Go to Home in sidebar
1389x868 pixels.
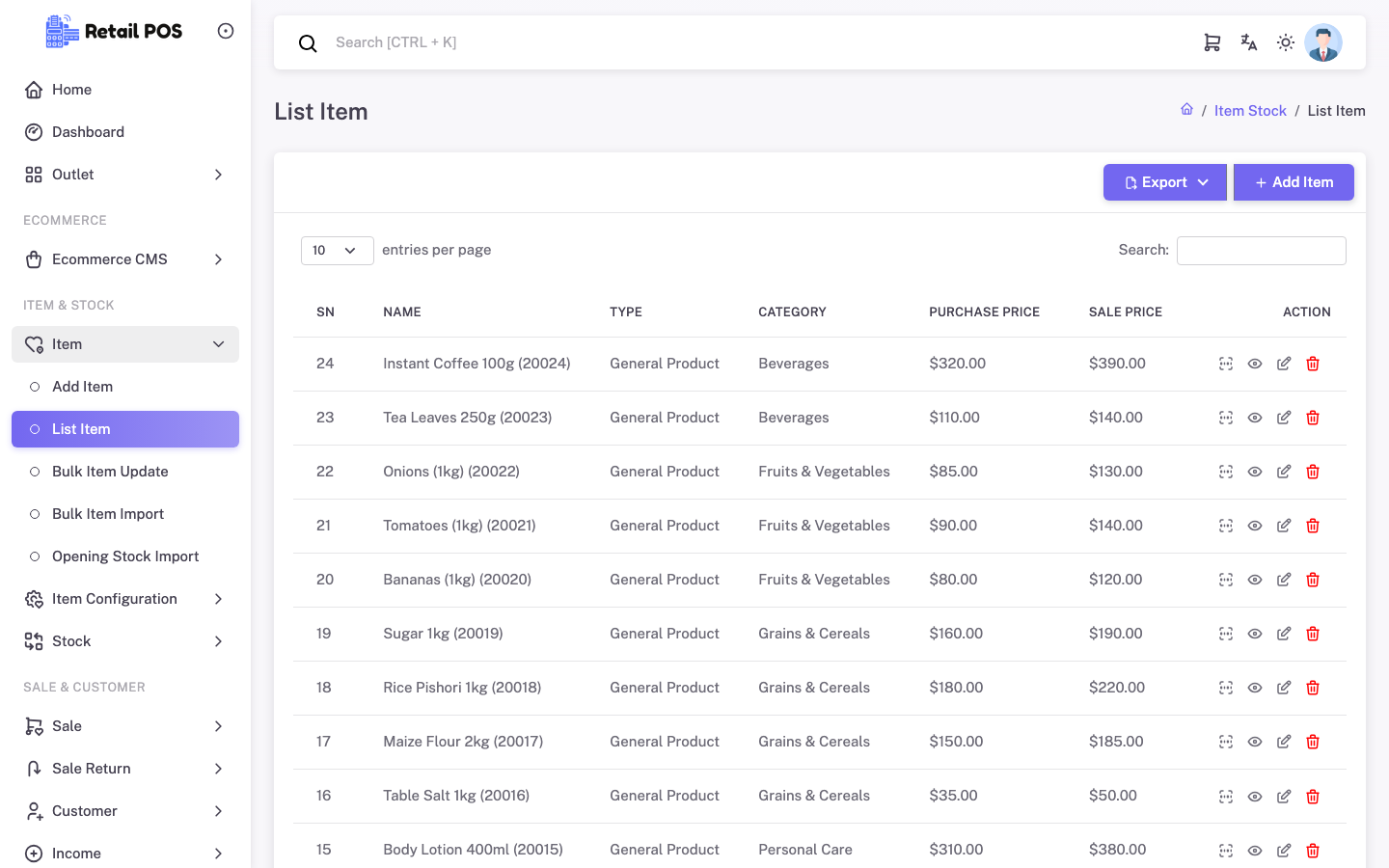coord(125,90)
